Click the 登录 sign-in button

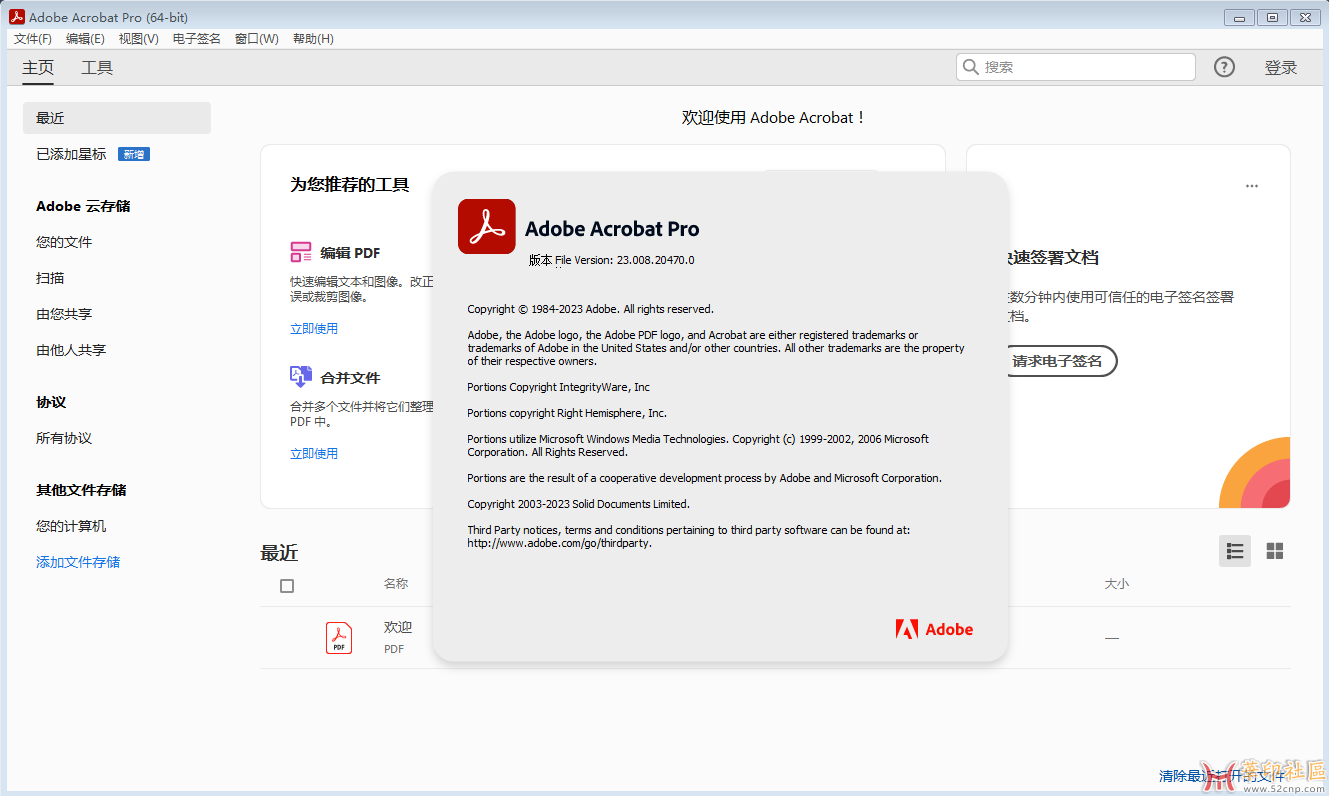pyautogui.click(x=1281, y=68)
